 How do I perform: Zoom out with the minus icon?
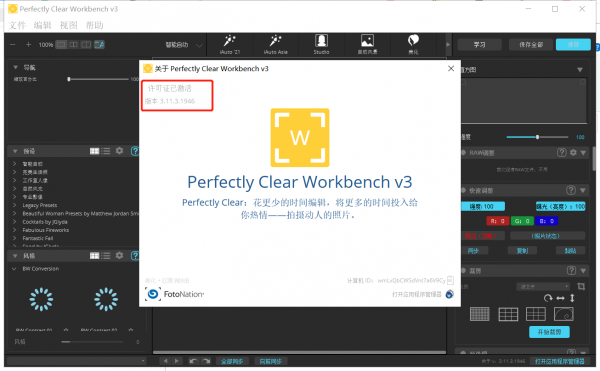point(13,45)
